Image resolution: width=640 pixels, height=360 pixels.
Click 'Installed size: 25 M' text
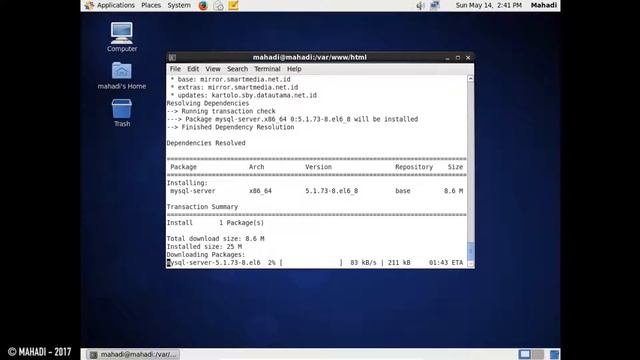tap(204, 247)
